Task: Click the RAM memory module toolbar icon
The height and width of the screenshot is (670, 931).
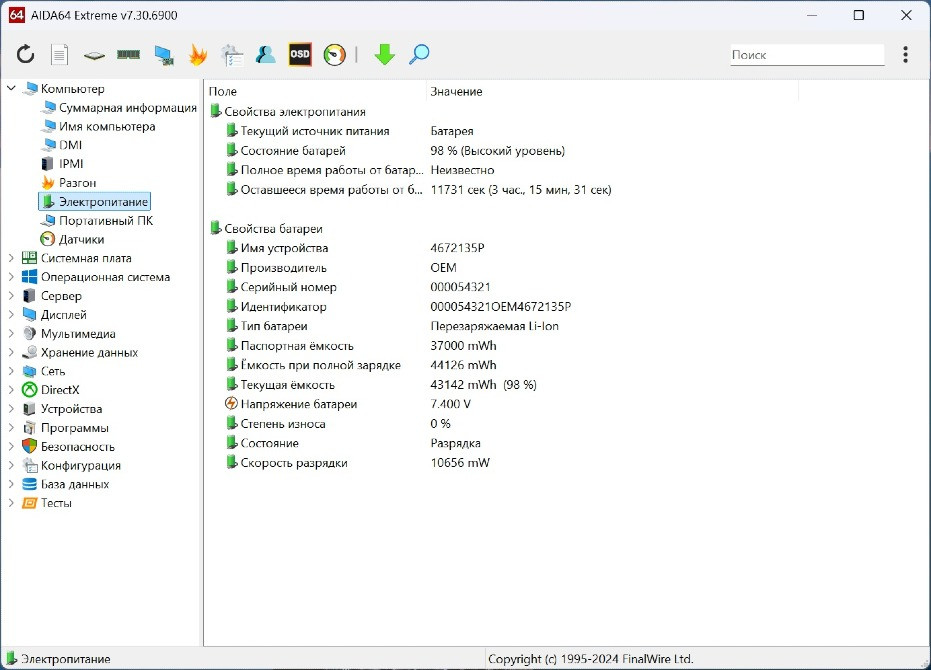Action: pos(128,55)
